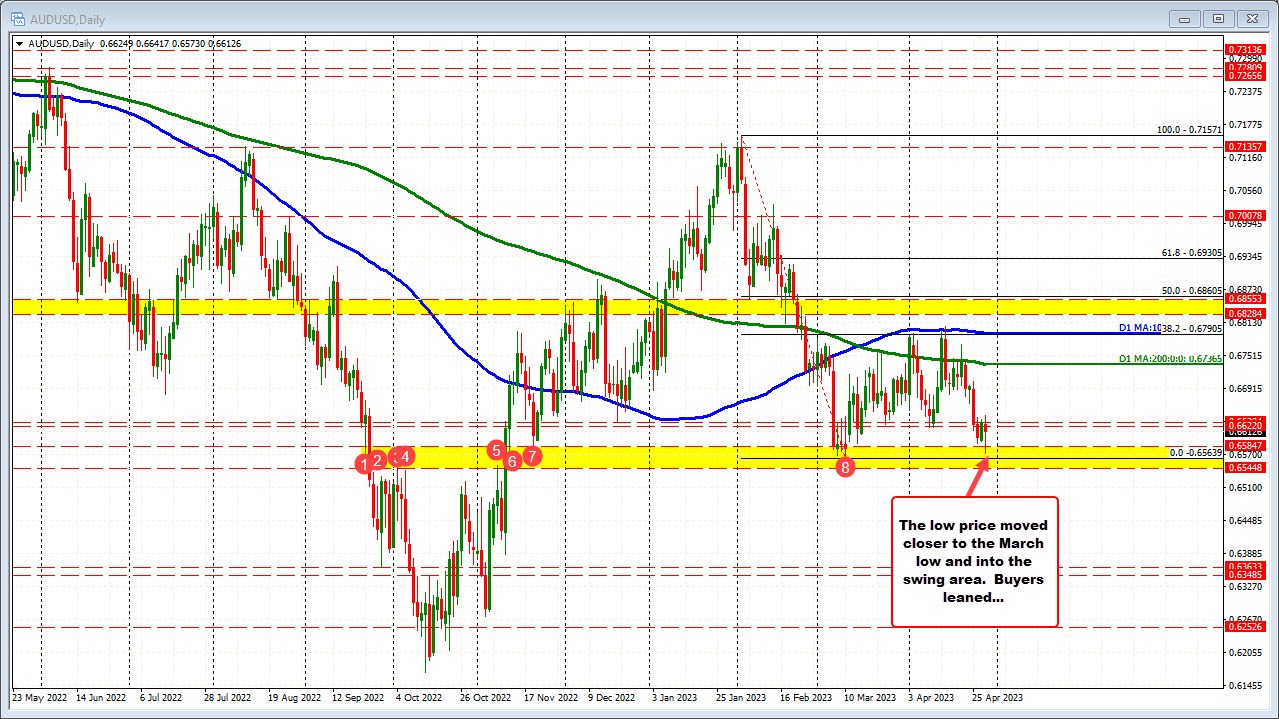Select numbered marker 8 near the March low

coord(846,466)
